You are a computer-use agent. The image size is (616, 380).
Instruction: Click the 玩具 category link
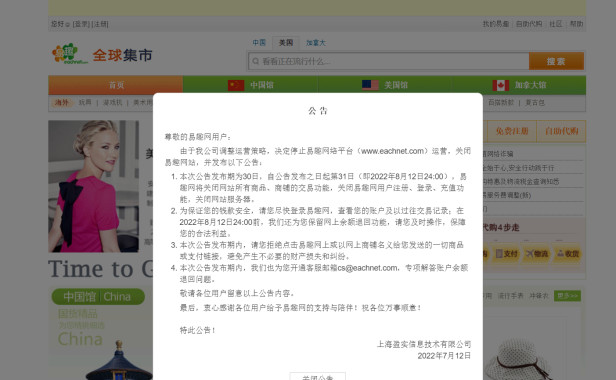[85, 103]
